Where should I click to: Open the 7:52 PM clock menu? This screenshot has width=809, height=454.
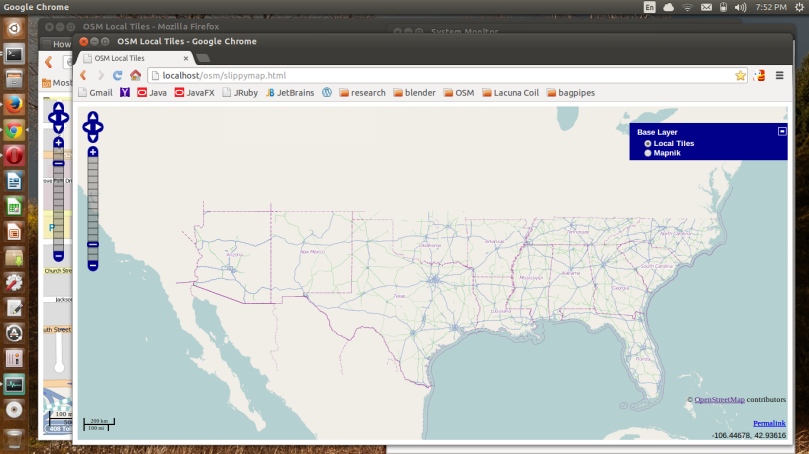(x=771, y=7)
